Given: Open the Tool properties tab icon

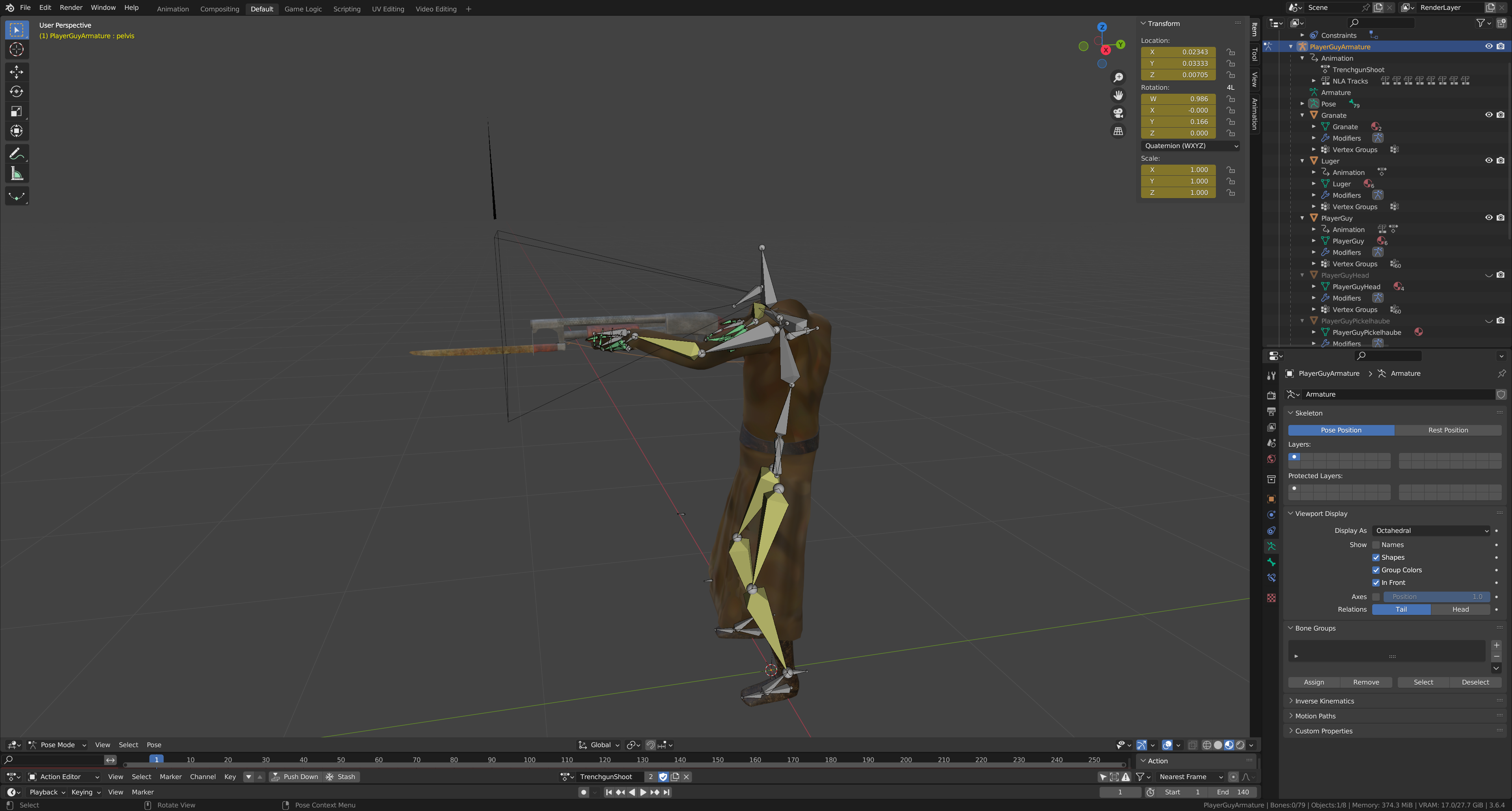Looking at the screenshot, I should point(1271,376).
